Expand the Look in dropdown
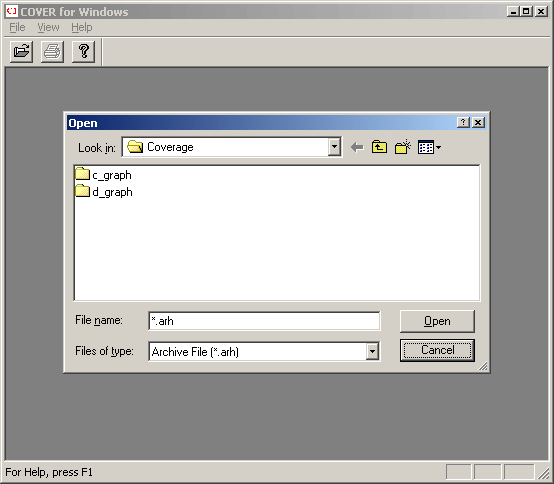554x484 pixels. point(334,147)
